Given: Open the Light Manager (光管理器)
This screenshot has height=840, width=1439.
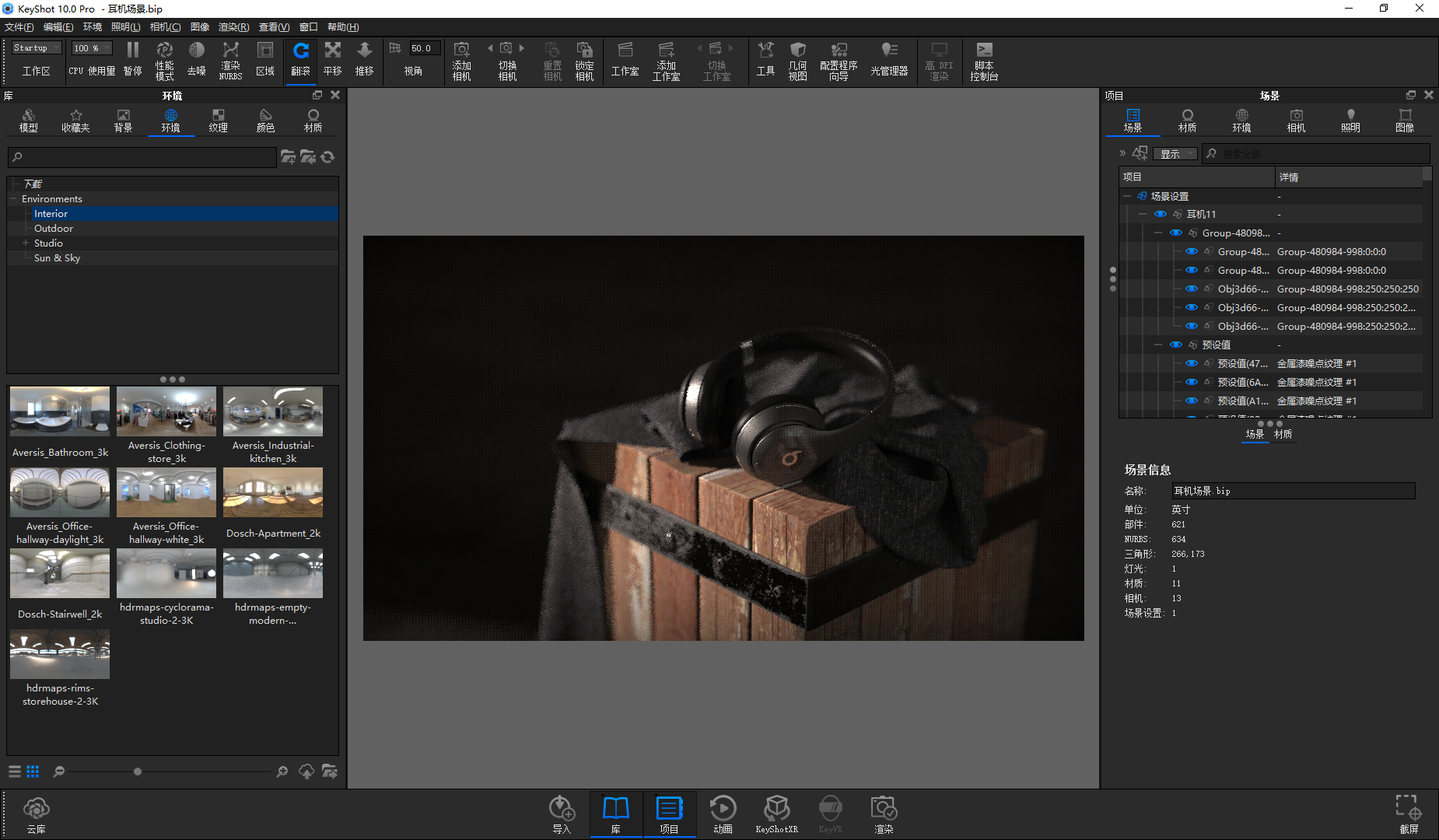Looking at the screenshot, I should (x=889, y=51).
